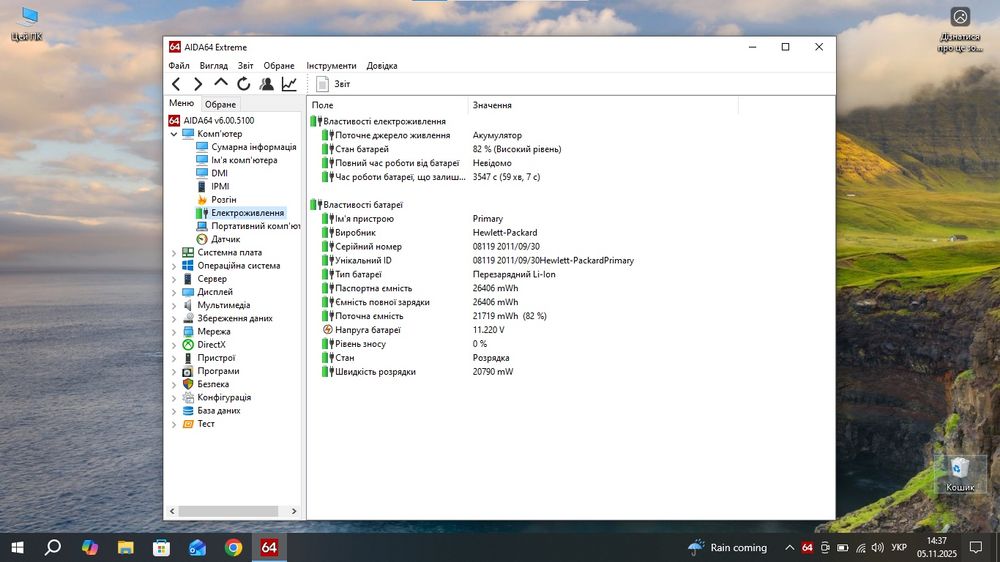Select Ім'я комп'ютера in the tree

(244, 160)
